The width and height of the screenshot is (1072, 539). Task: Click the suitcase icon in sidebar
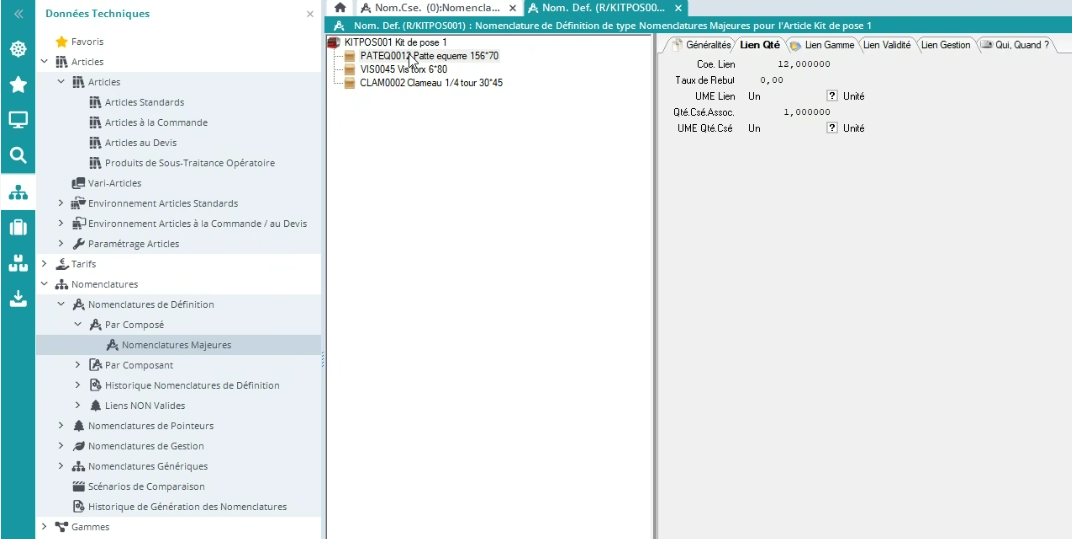[17, 227]
